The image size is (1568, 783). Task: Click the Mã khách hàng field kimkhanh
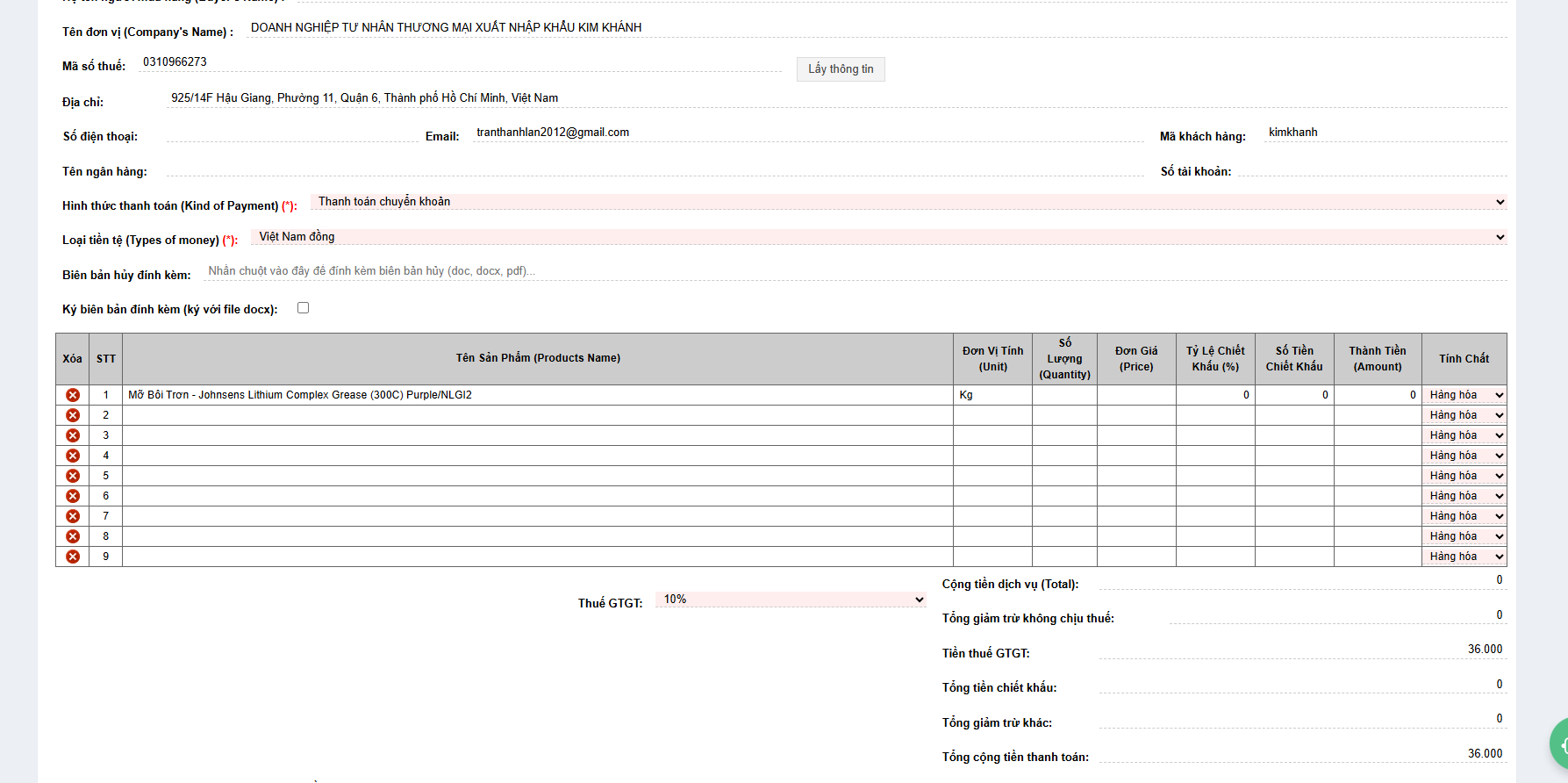[x=1386, y=133]
